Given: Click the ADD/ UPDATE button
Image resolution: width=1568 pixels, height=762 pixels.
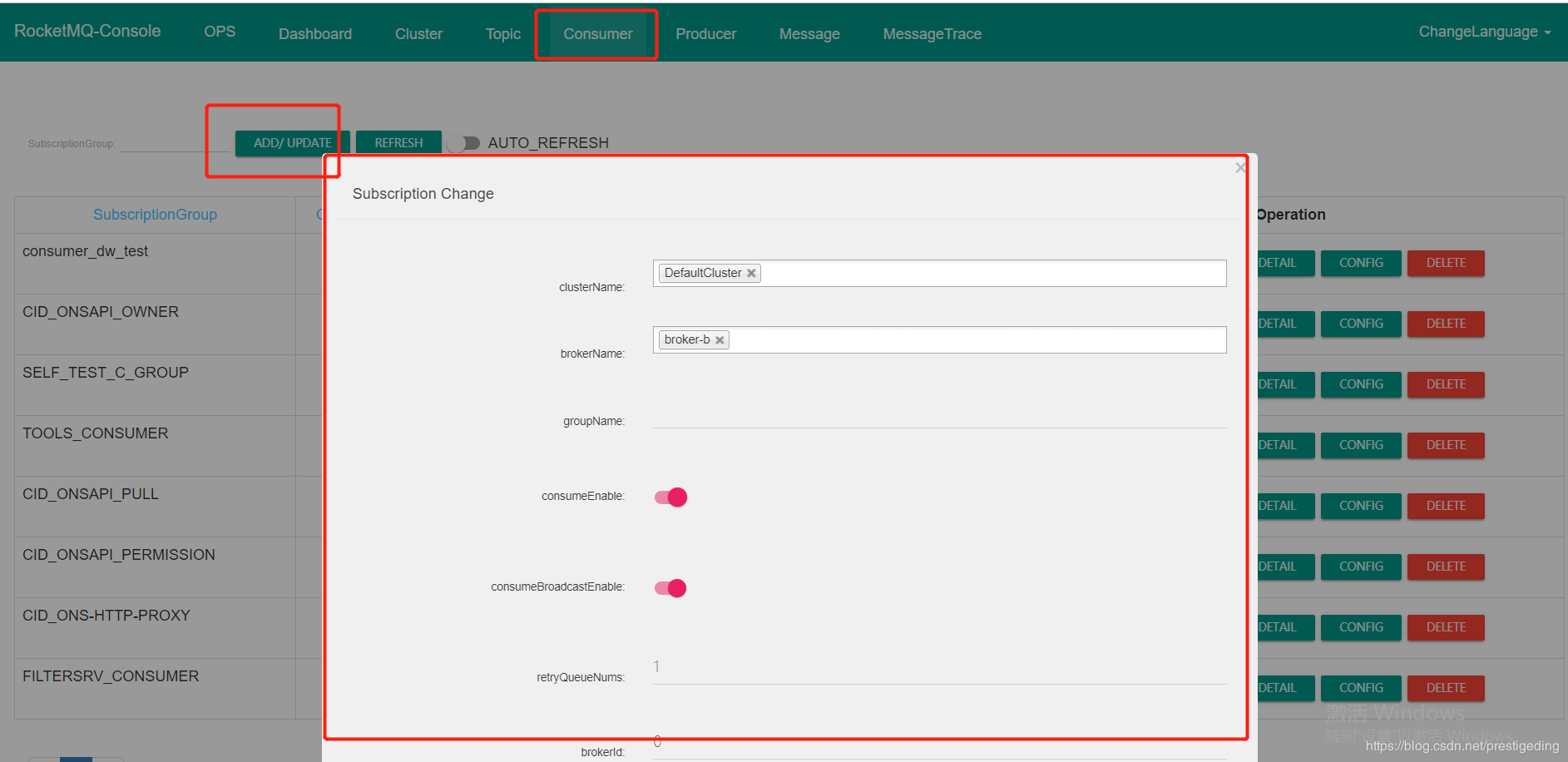Looking at the screenshot, I should point(292,143).
